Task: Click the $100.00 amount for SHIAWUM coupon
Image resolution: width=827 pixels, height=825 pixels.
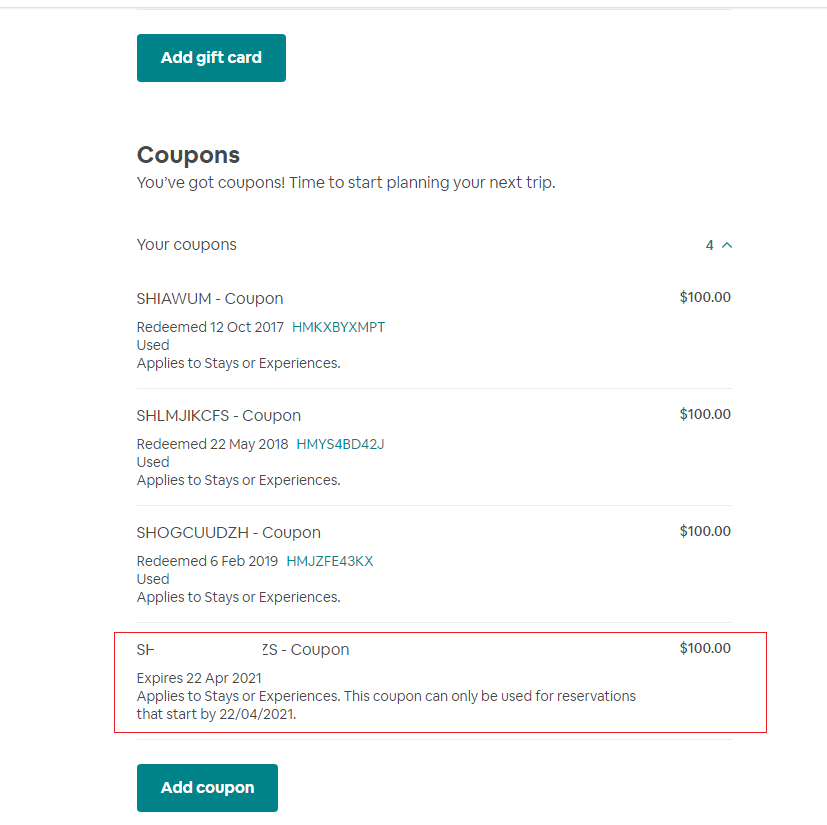Action: [x=705, y=297]
